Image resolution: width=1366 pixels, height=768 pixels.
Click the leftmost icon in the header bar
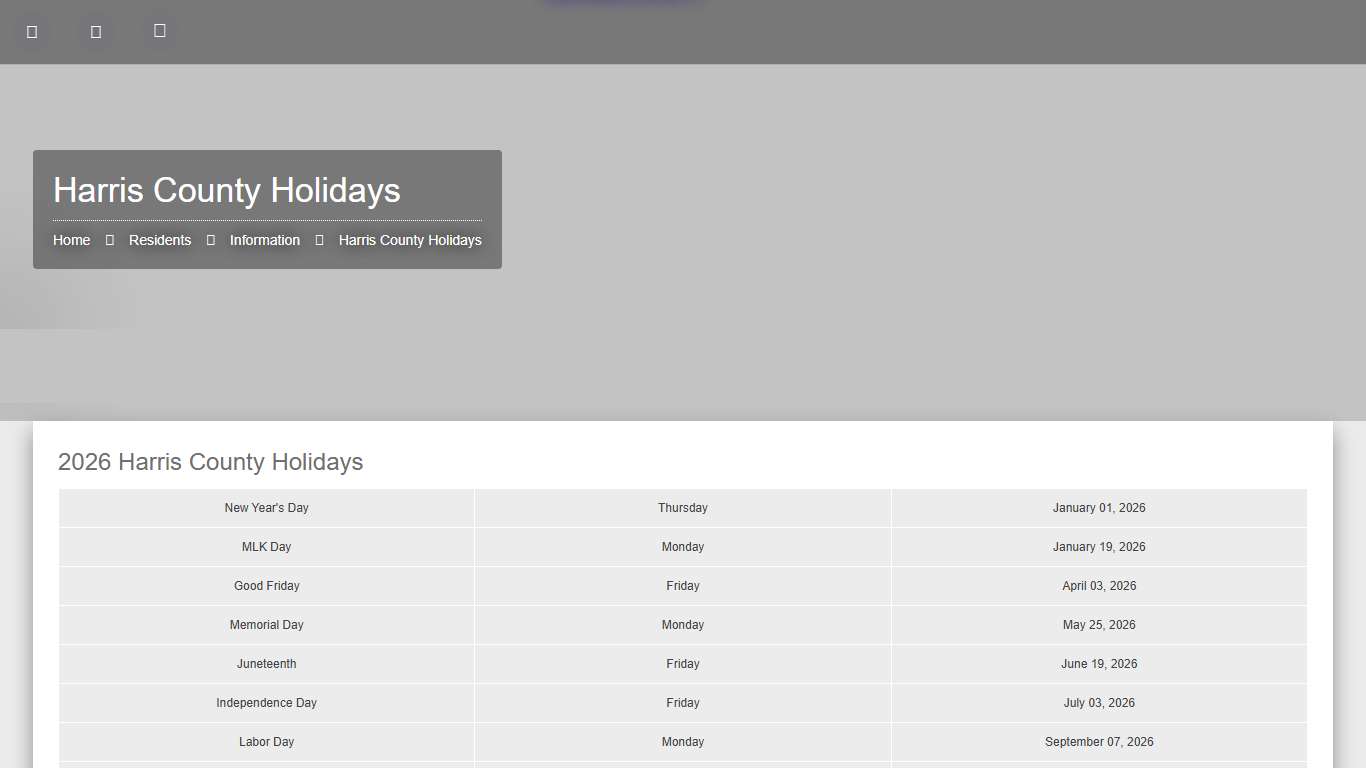pos(32,32)
